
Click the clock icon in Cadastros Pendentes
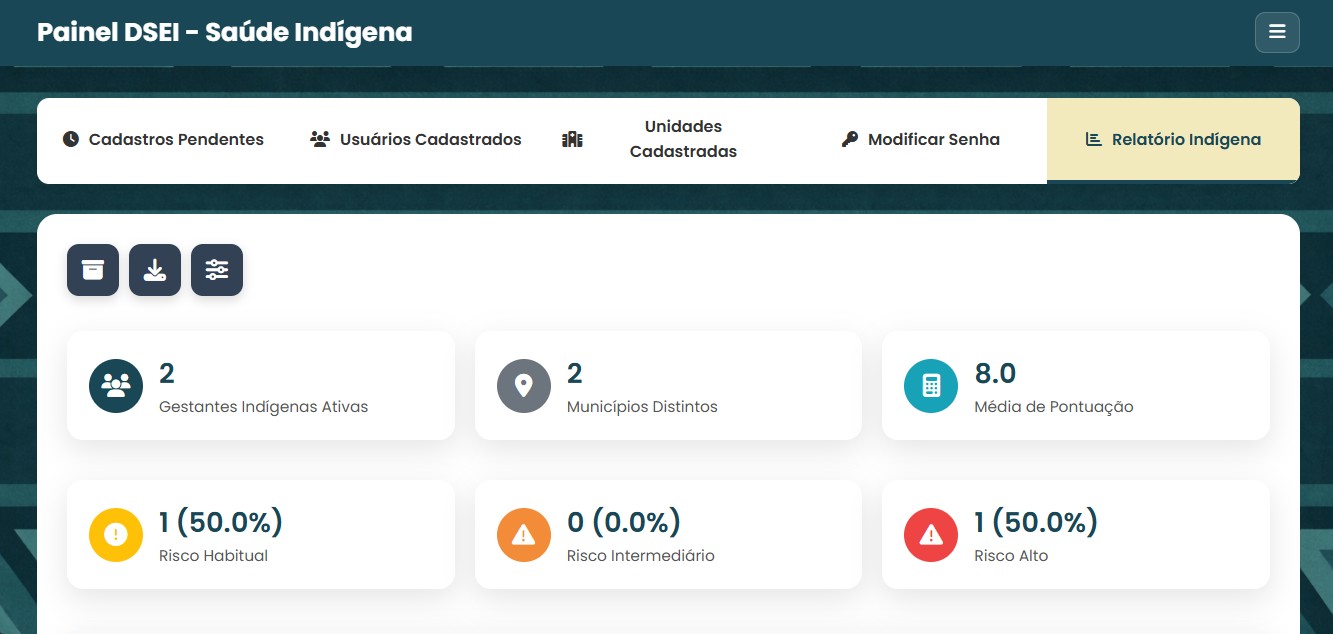pos(70,139)
